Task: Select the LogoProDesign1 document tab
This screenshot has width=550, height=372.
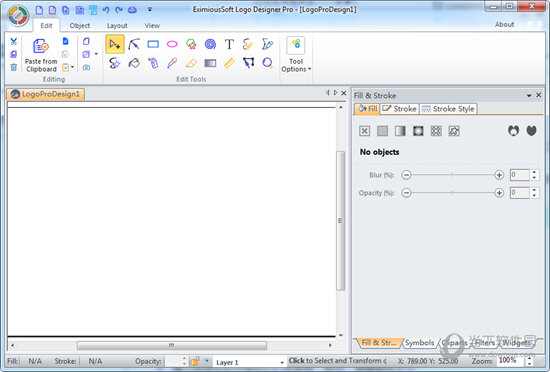Action: tap(46, 94)
